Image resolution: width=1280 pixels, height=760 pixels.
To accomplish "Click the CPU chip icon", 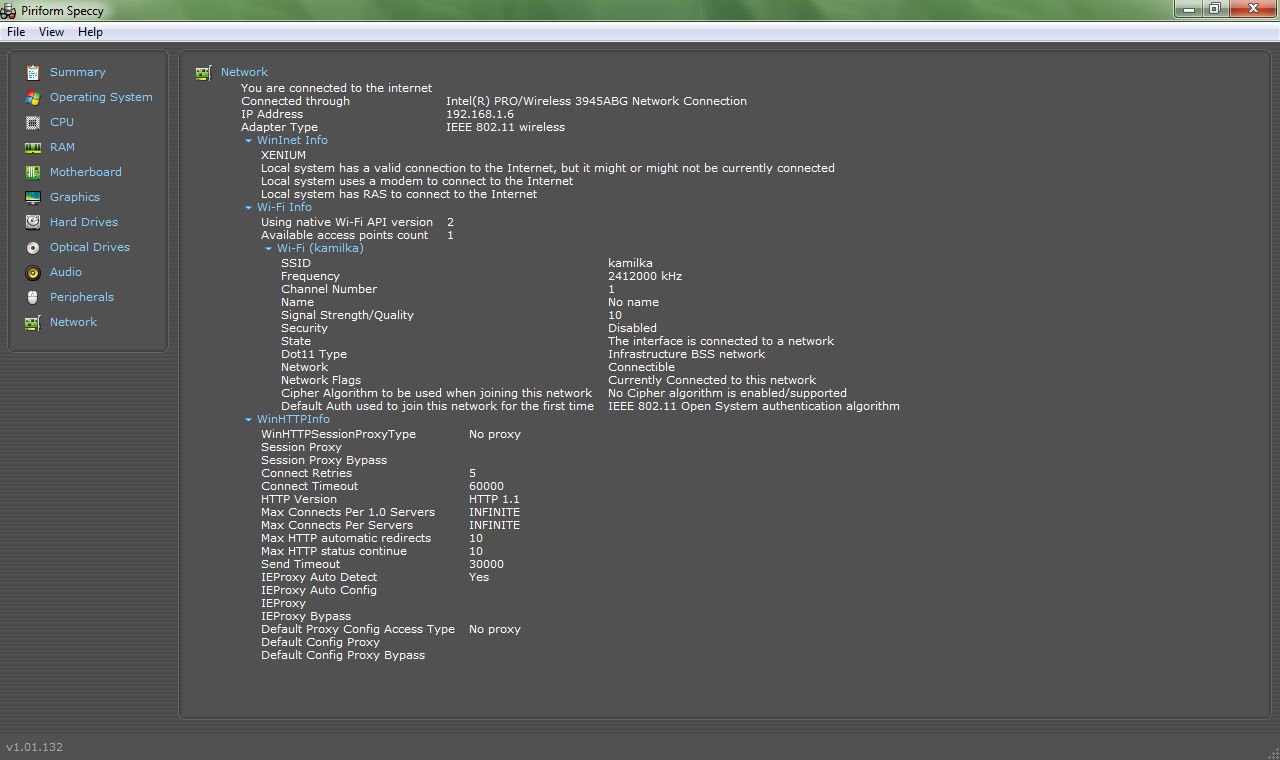I will pos(33,122).
